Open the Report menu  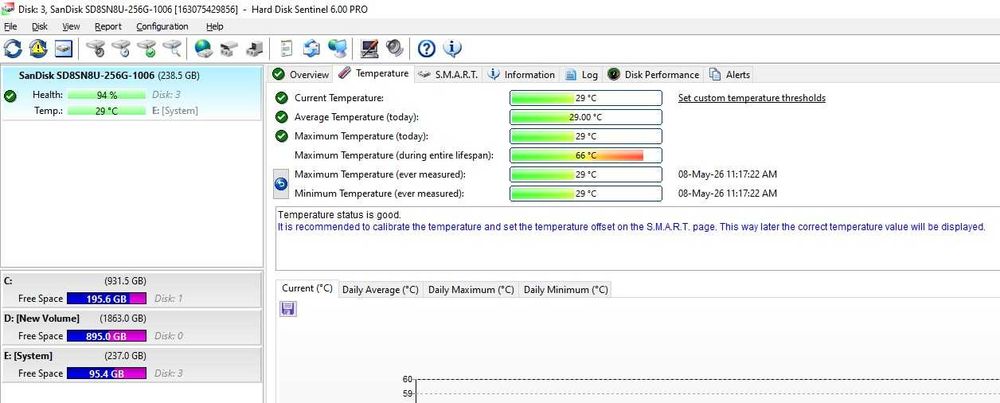[x=108, y=27]
